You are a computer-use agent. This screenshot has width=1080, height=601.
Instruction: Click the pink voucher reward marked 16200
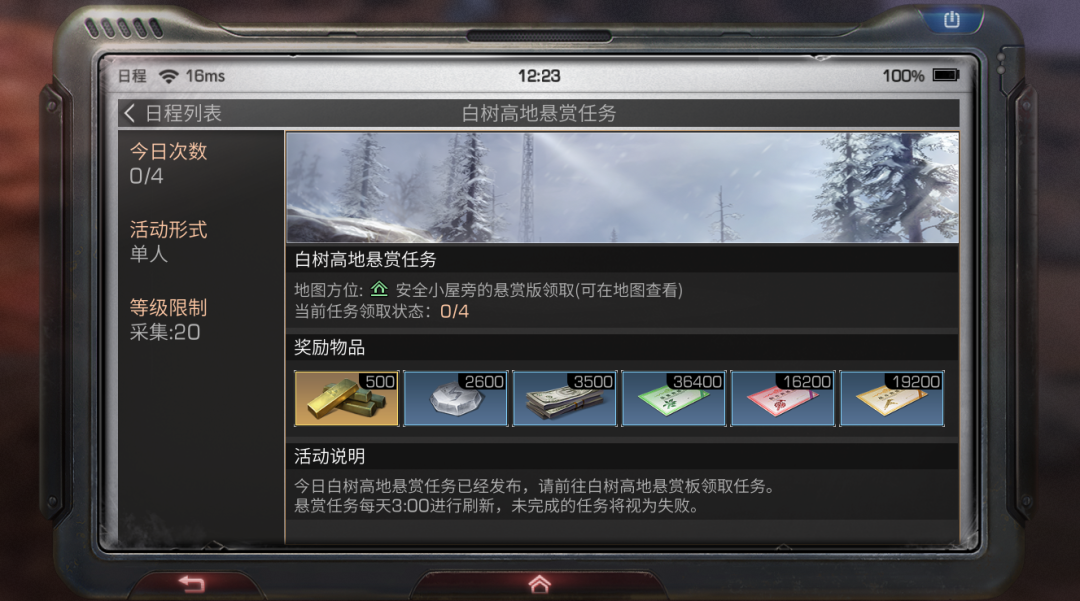[x=782, y=398]
